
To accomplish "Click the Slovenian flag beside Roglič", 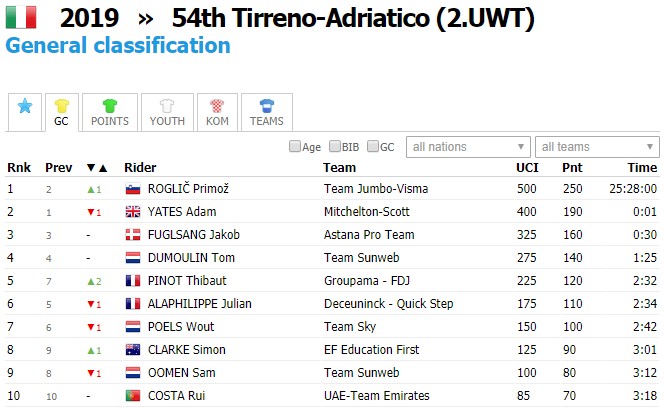I will (x=131, y=189).
